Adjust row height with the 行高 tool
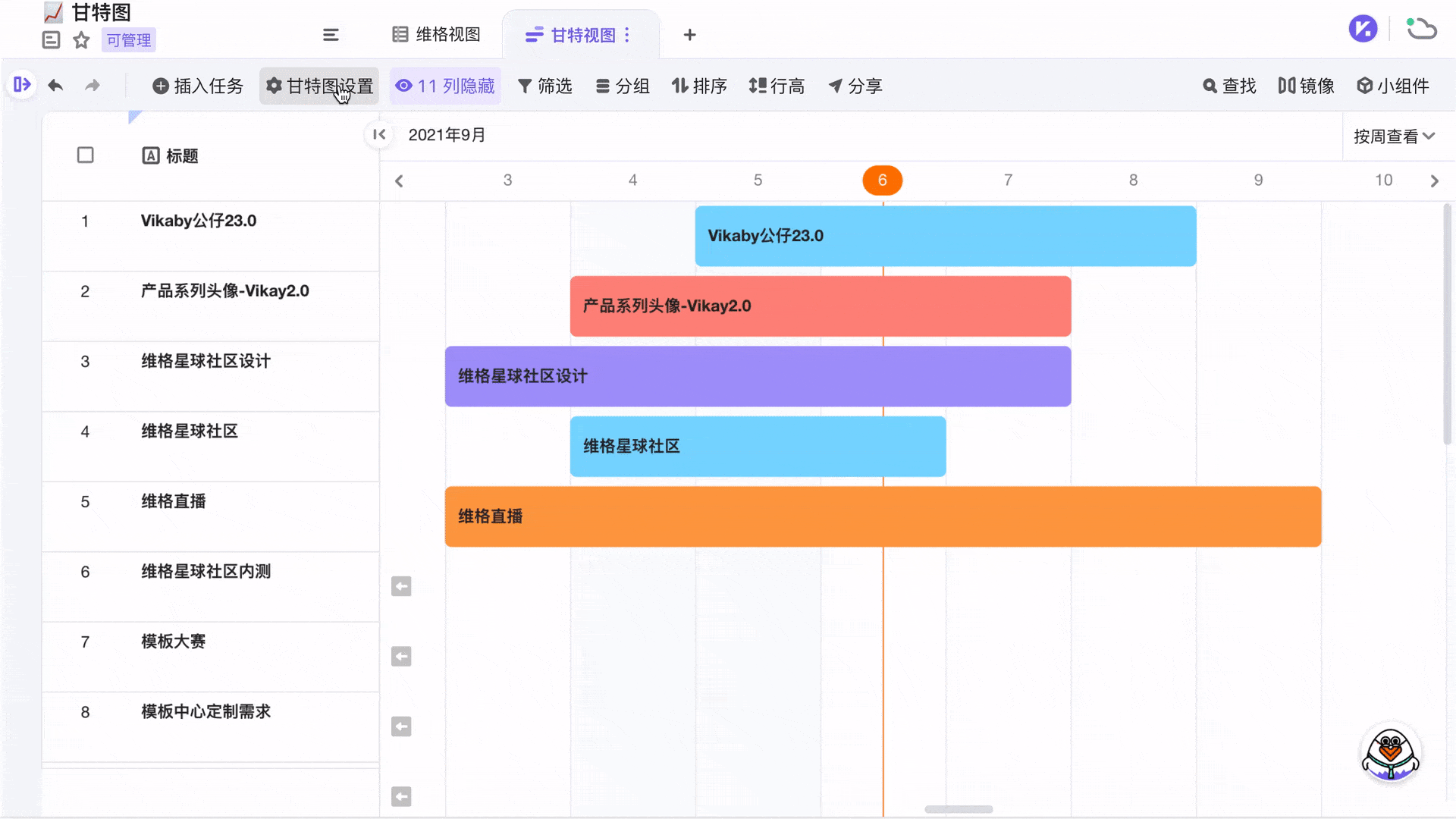The image size is (1456, 819). (777, 86)
